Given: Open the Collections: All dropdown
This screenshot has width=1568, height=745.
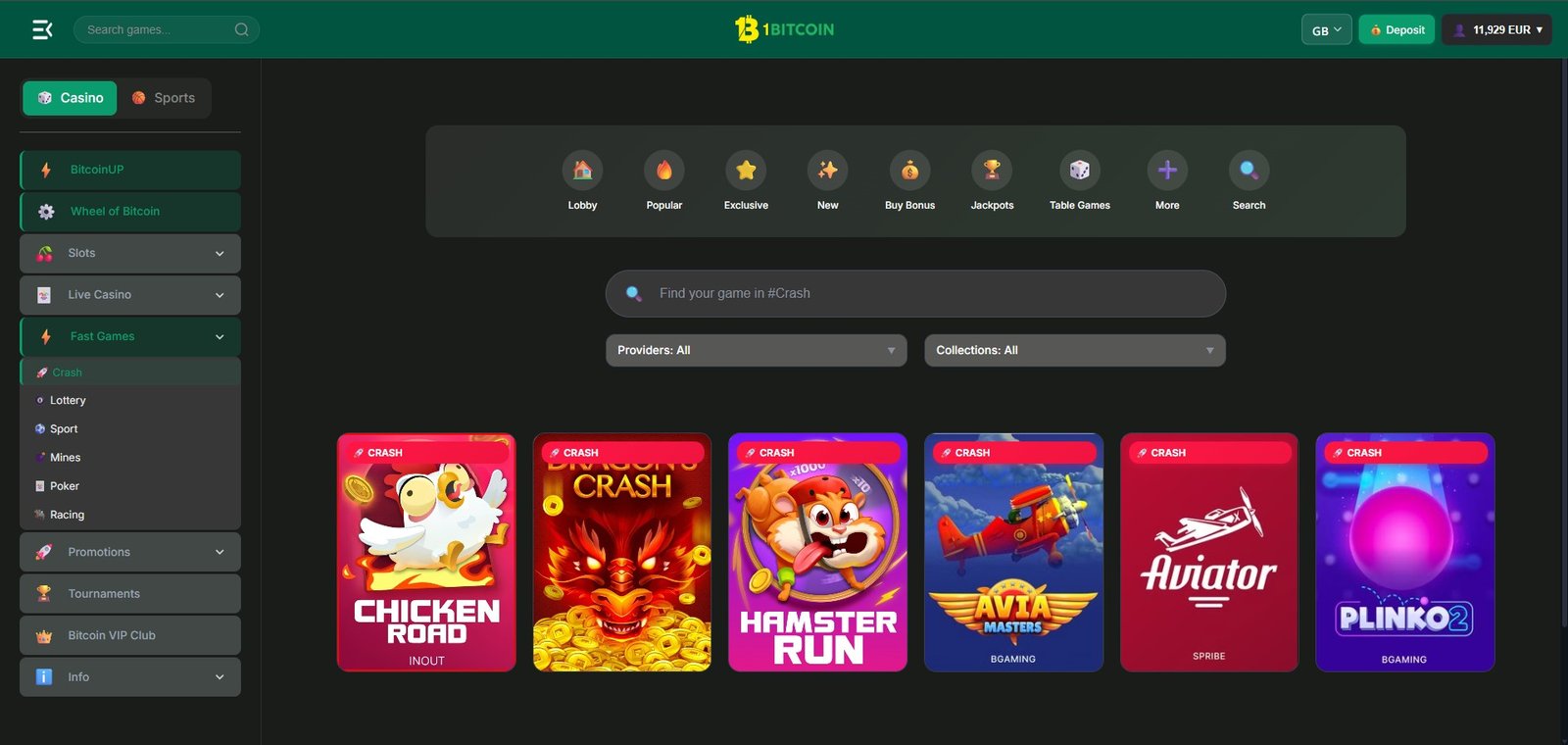Looking at the screenshot, I should (x=1074, y=350).
